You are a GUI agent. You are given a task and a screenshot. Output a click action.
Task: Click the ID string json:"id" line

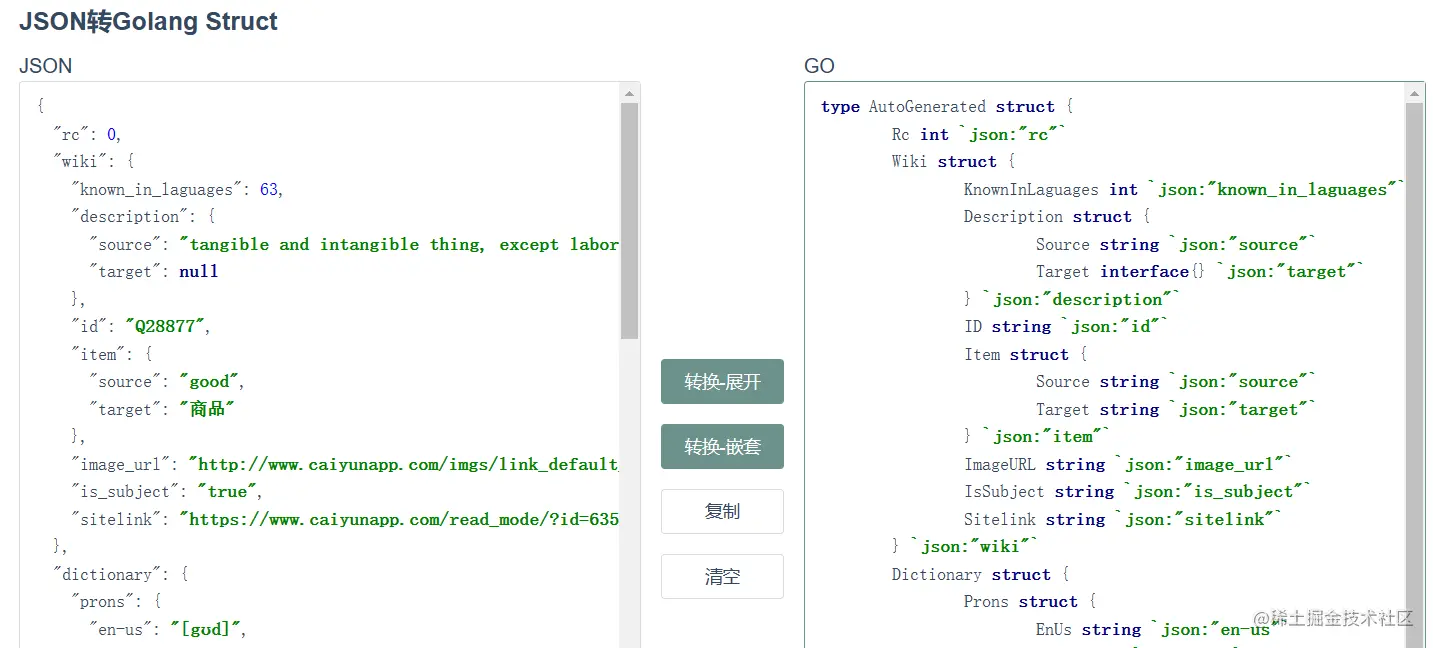(x=1066, y=326)
